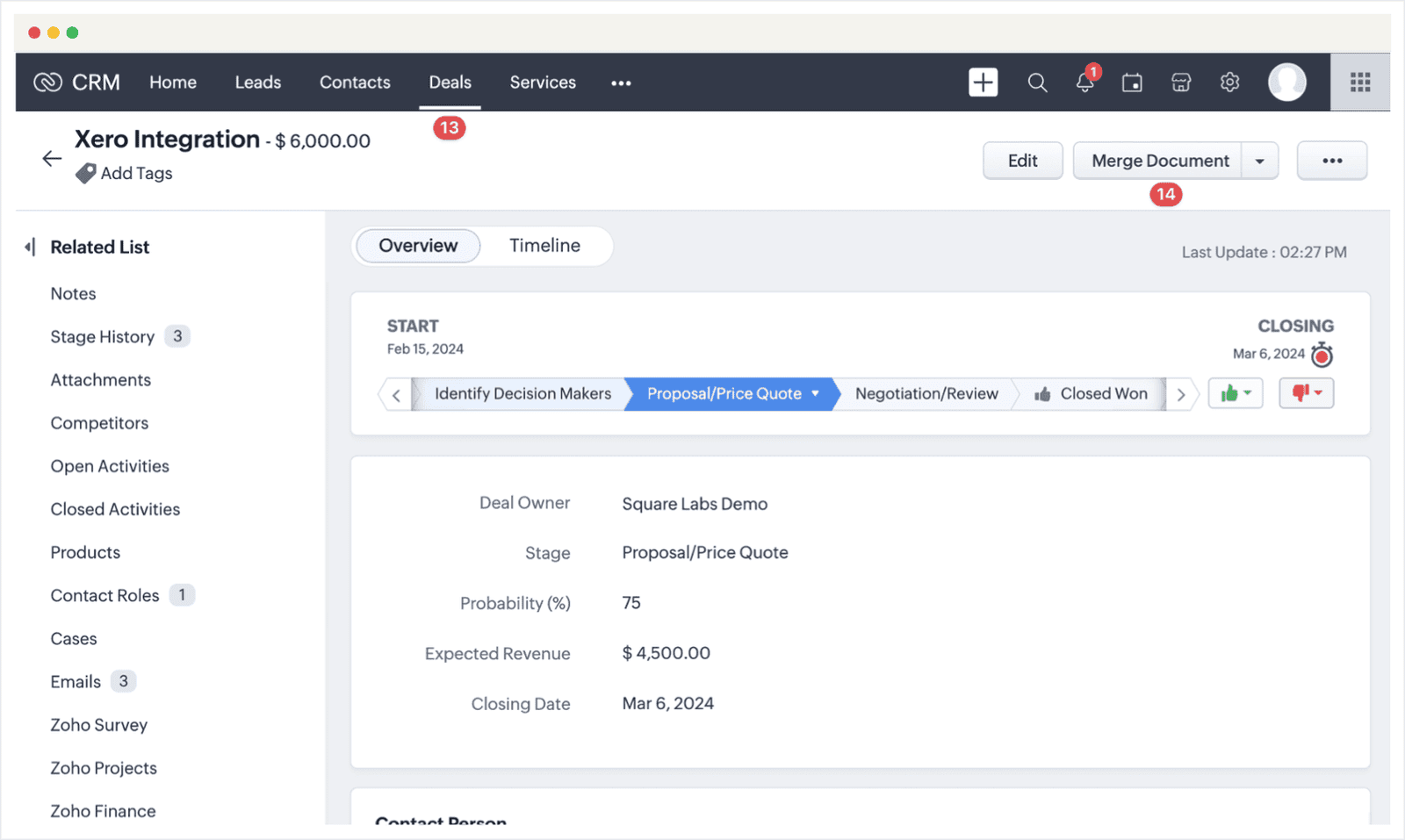1405x840 pixels.
Task: Click Start date Feb 15, 2024
Action: click(425, 348)
